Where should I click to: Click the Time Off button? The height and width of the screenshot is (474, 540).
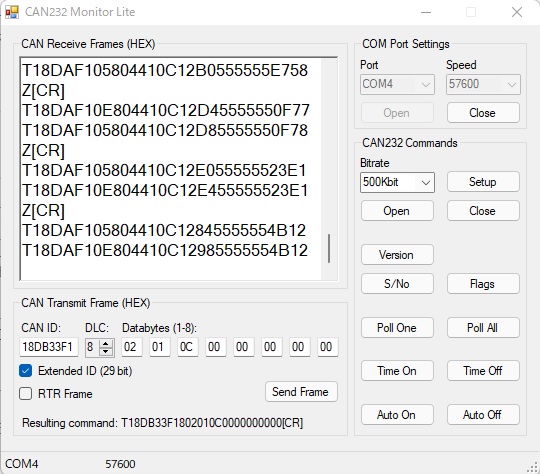pos(483,371)
